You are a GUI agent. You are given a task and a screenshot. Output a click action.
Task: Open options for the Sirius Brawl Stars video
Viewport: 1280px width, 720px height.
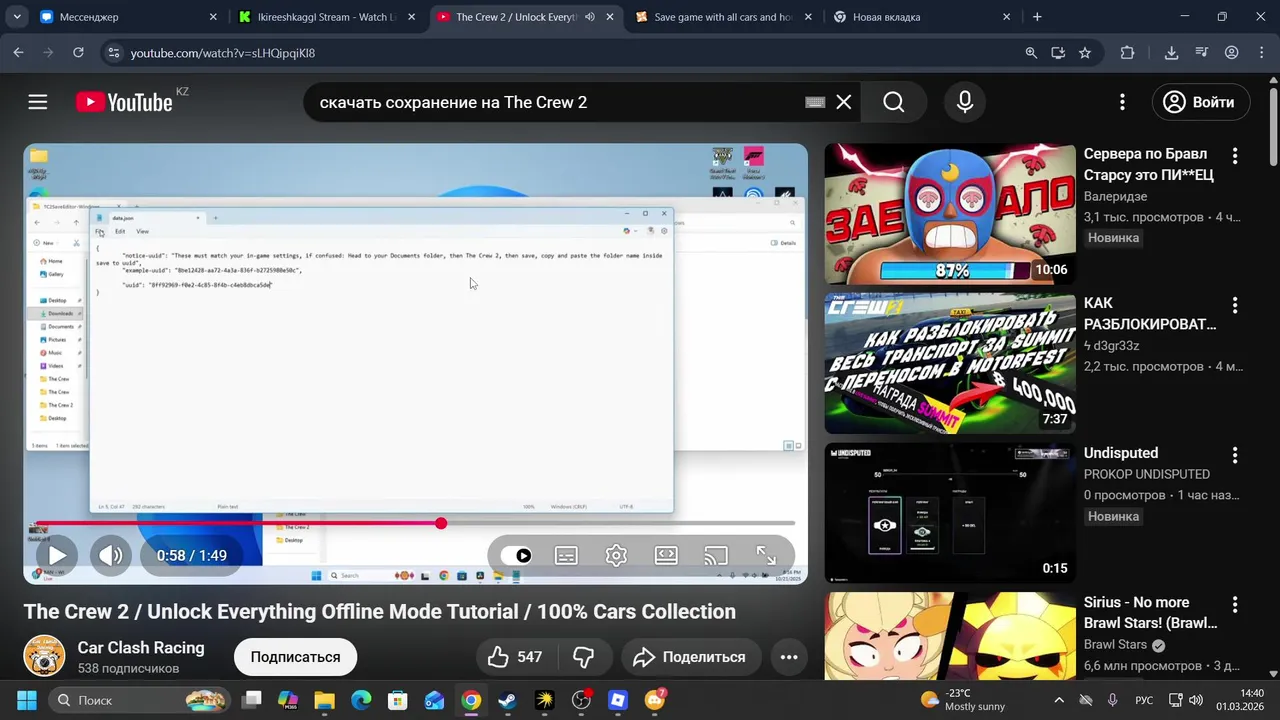point(1235,604)
